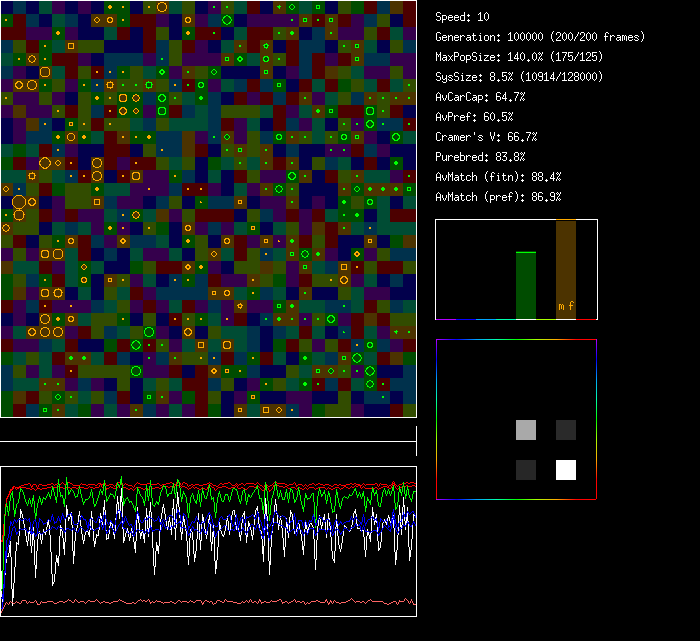Select the AvCarCap 64.7% readout
Viewport: 700px width, 641px height.
480,97
